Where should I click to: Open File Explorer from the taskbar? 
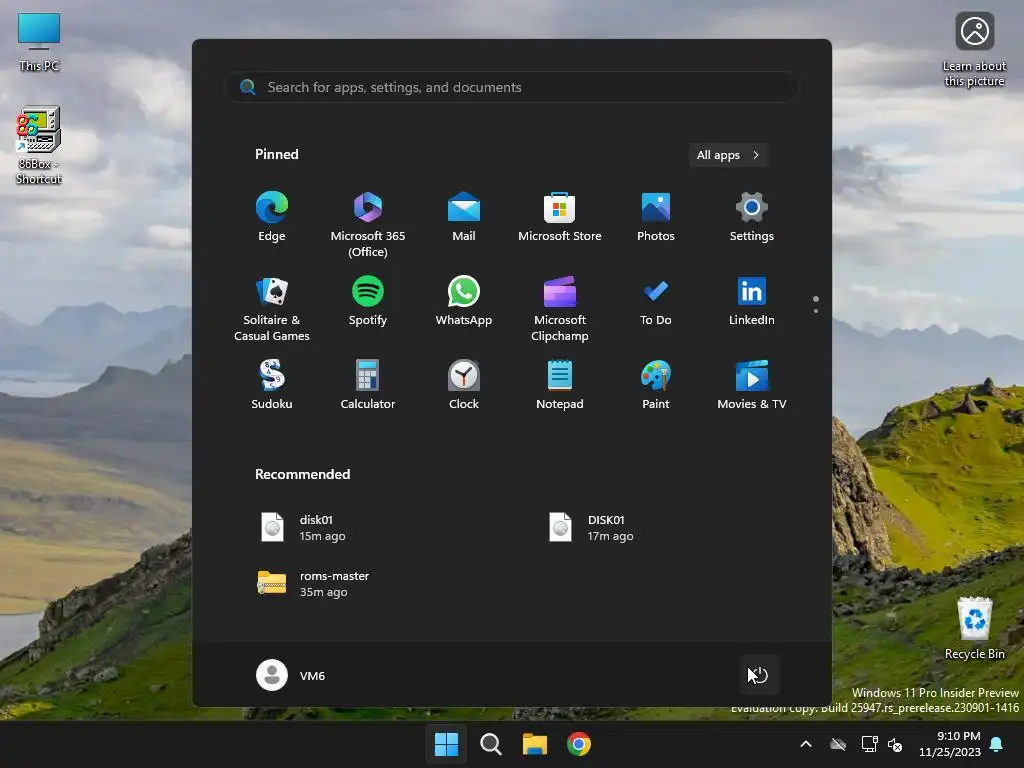click(535, 744)
